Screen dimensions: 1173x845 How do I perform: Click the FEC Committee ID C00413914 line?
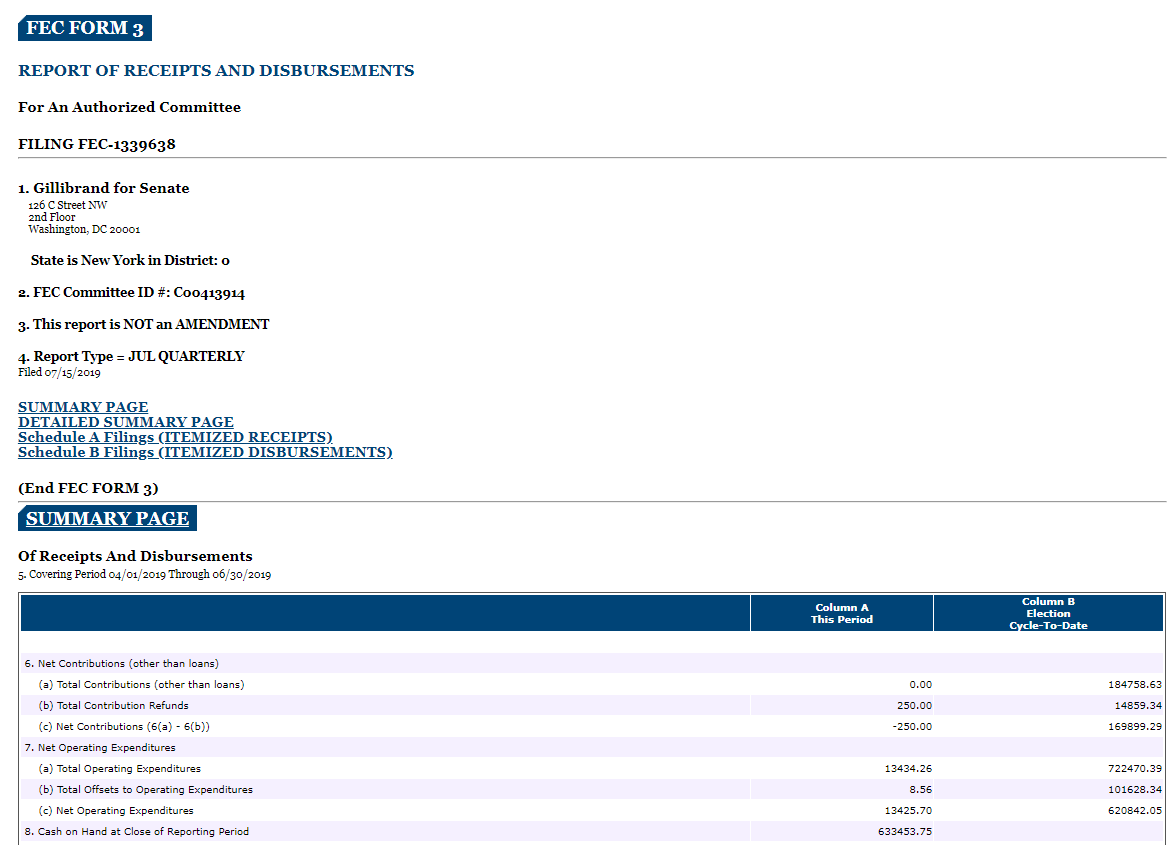pyautogui.click(x=132, y=292)
